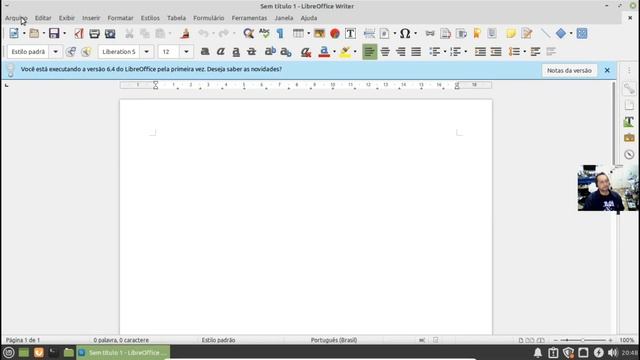
Task: Open Find and Replace magnifier icon
Action: [248, 33]
